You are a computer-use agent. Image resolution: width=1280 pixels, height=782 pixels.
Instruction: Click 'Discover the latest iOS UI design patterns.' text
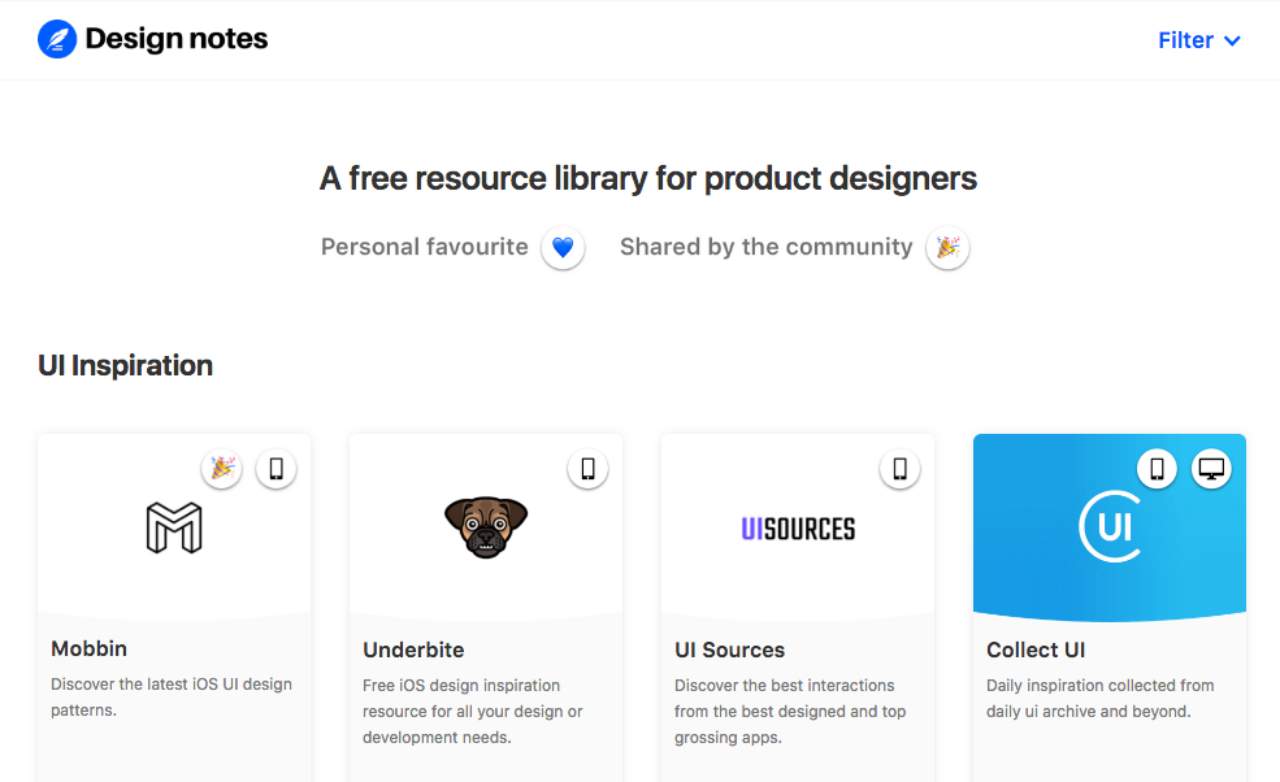171,697
